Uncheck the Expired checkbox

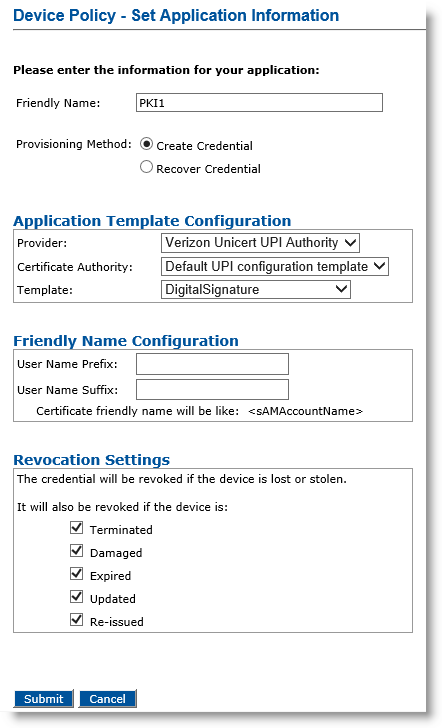tap(77, 573)
